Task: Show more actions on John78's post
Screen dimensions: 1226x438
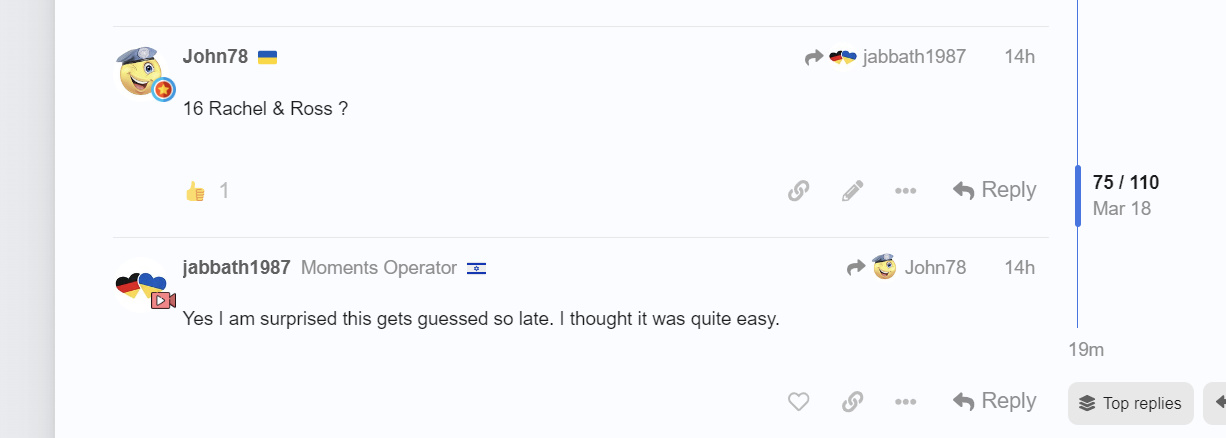Action: pos(906,191)
